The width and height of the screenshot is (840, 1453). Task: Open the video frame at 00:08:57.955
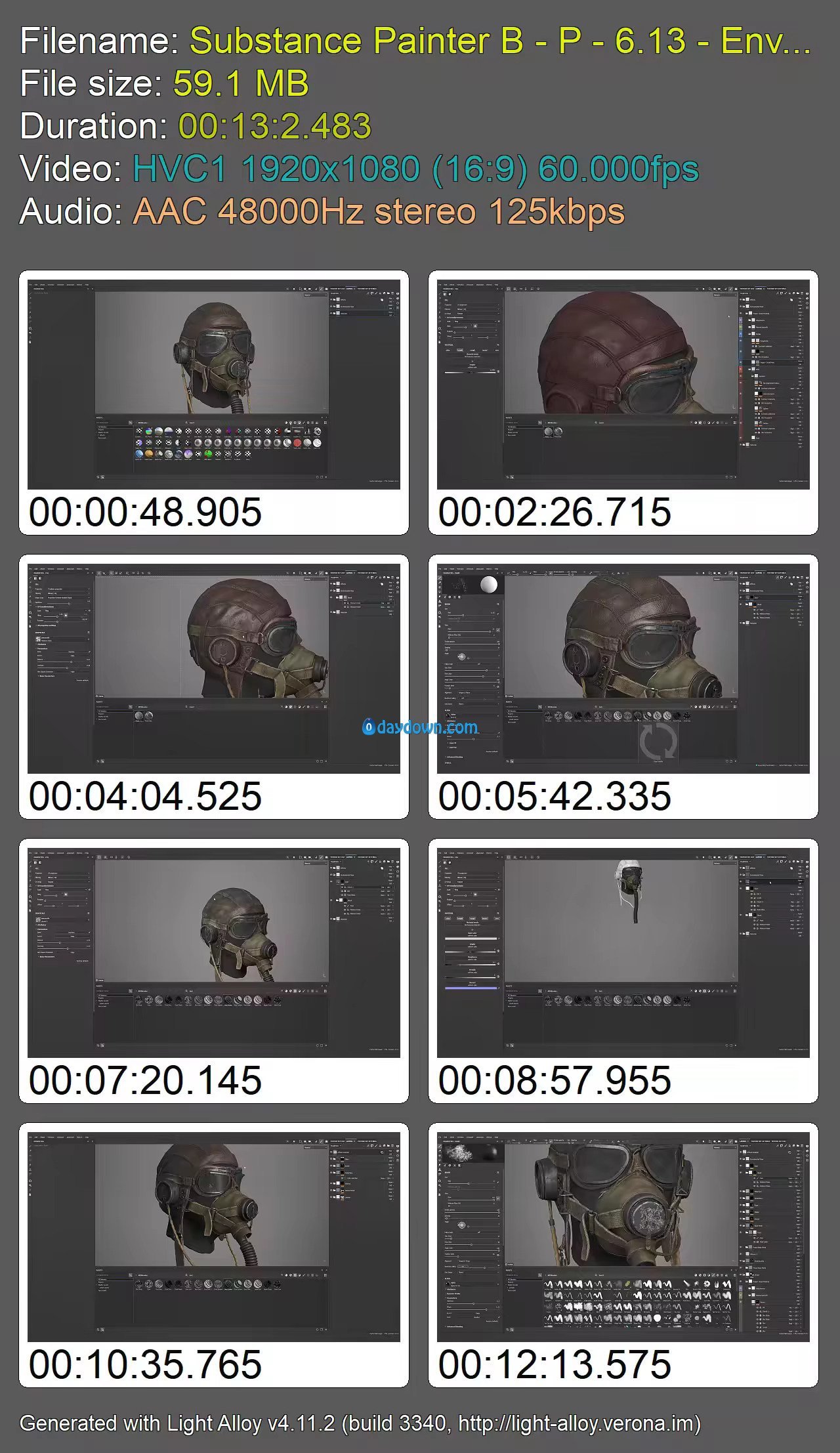[623, 952]
